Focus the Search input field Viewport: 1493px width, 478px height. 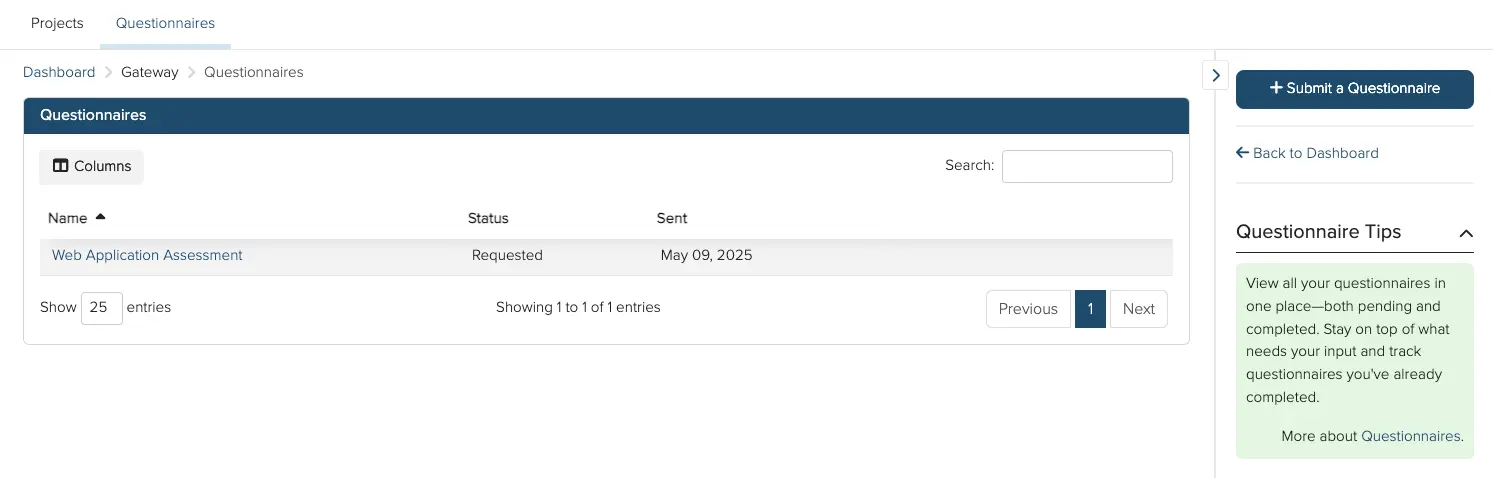click(1087, 166)
